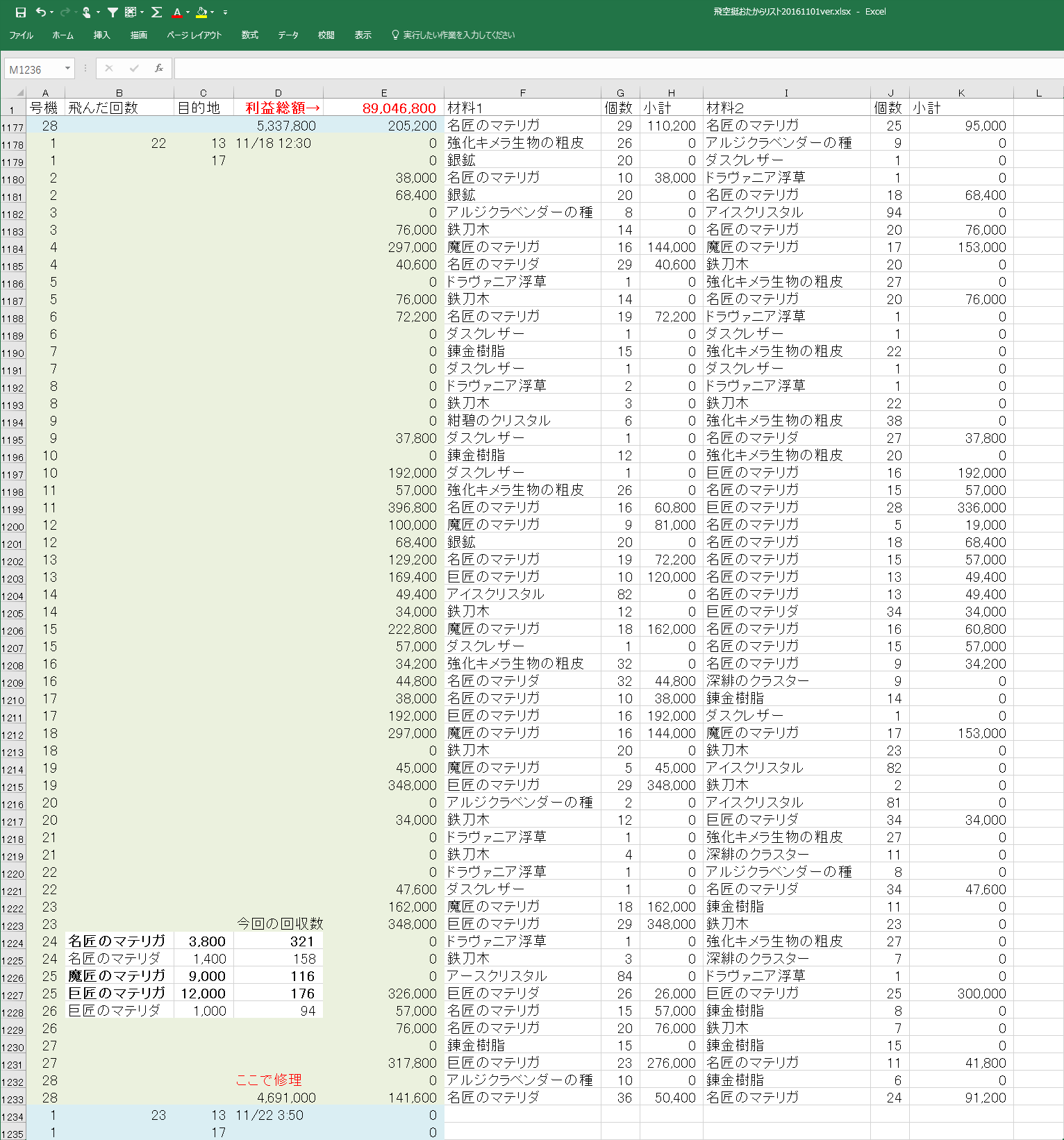Viewport: 1064px width, 1140px height.
Task: Open the Customize Quick Access Toolbar dropdown
Action: tap(225, 12)
